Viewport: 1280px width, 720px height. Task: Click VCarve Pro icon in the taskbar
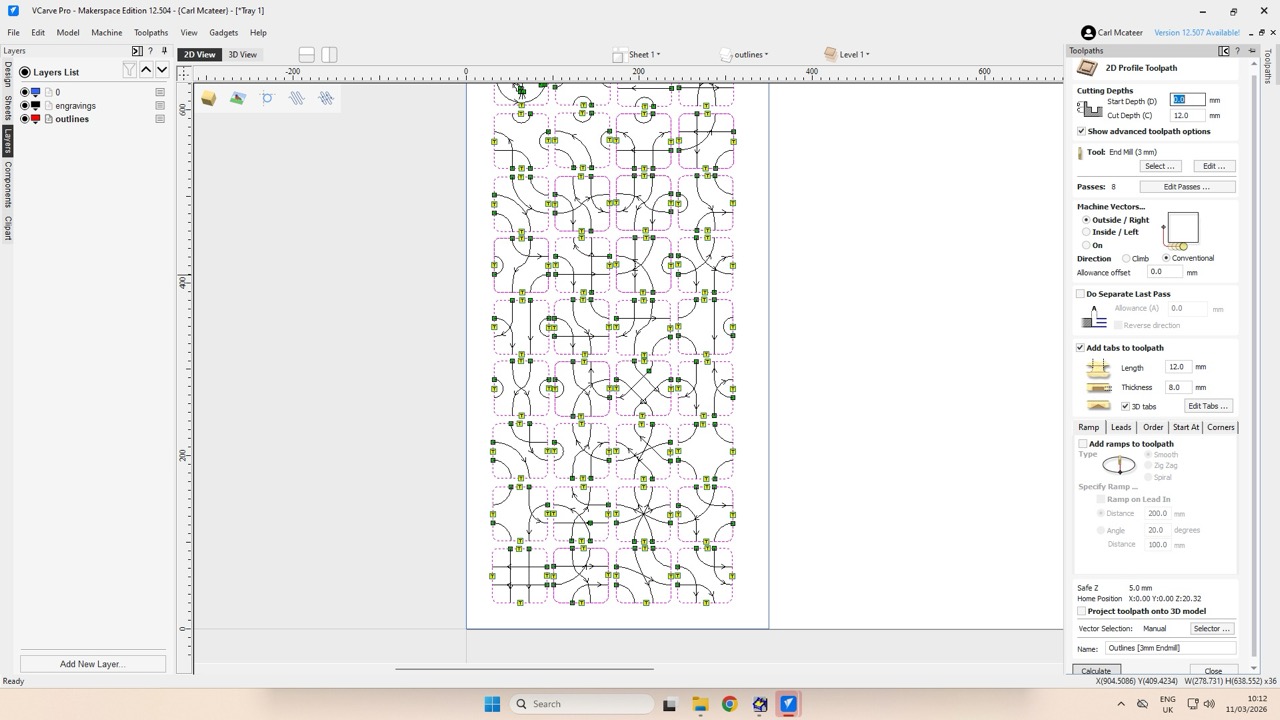click(x=788, y=704)
